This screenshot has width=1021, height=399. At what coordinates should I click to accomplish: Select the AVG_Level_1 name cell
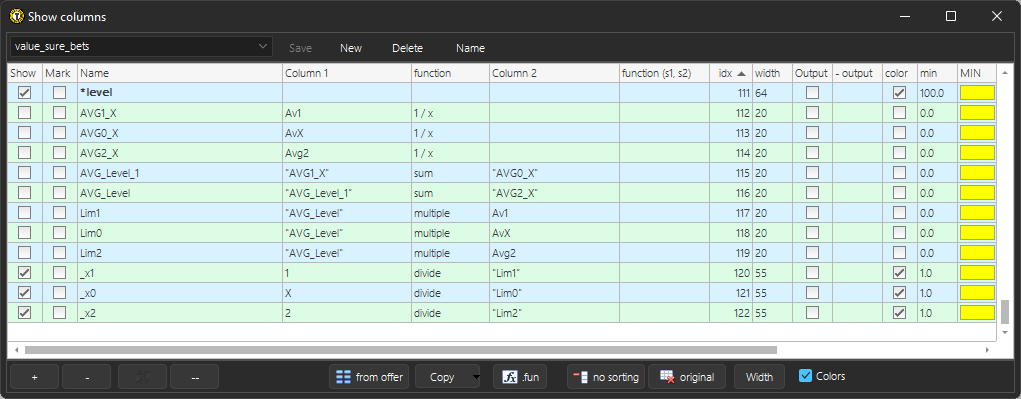coord(180,172)
